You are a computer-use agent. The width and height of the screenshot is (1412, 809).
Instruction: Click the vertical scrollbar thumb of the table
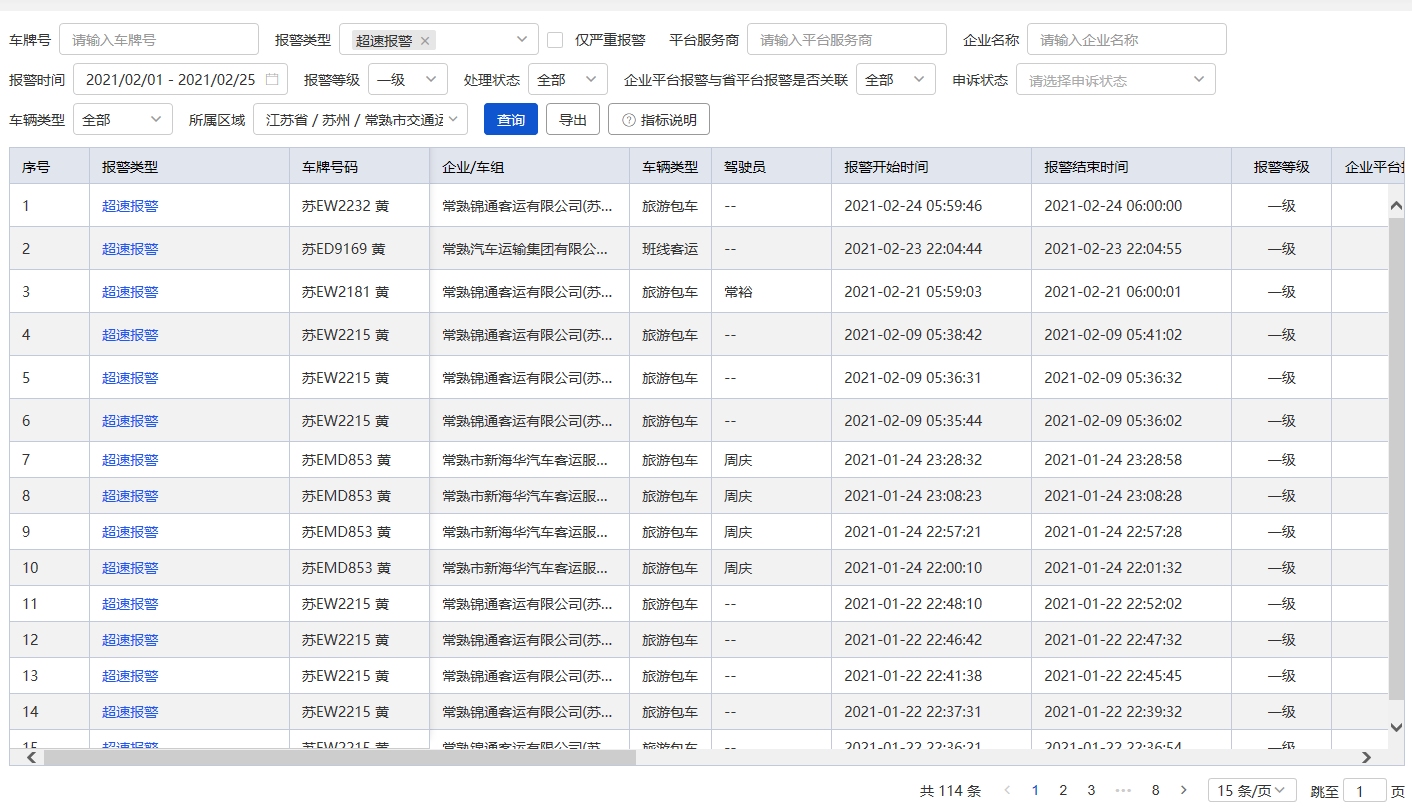[1397, 459]
